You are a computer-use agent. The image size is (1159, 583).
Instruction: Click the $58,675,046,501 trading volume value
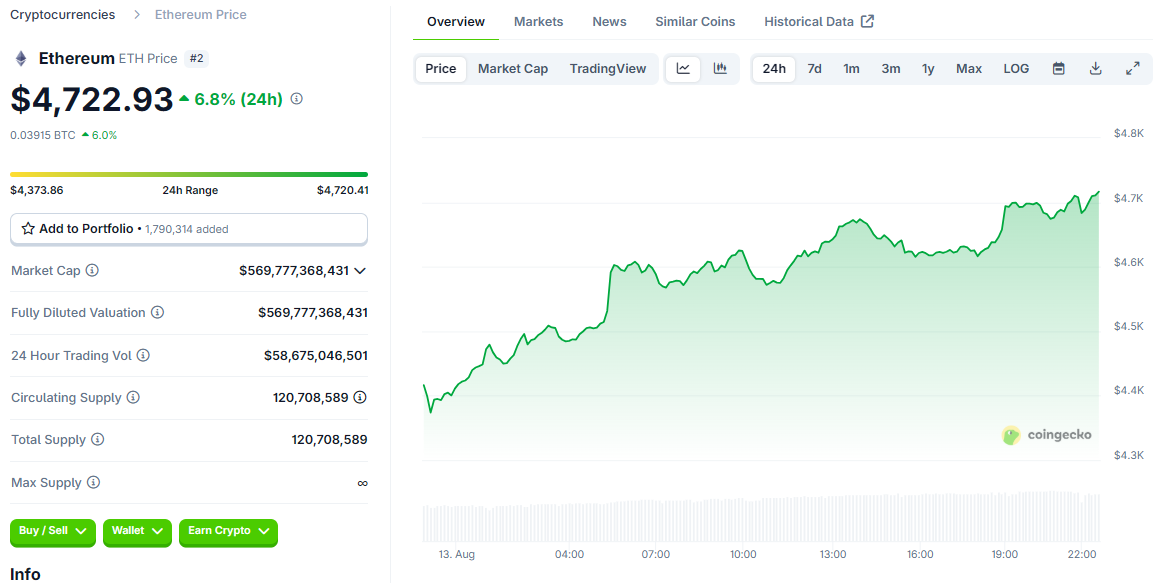tap(316, 355)
